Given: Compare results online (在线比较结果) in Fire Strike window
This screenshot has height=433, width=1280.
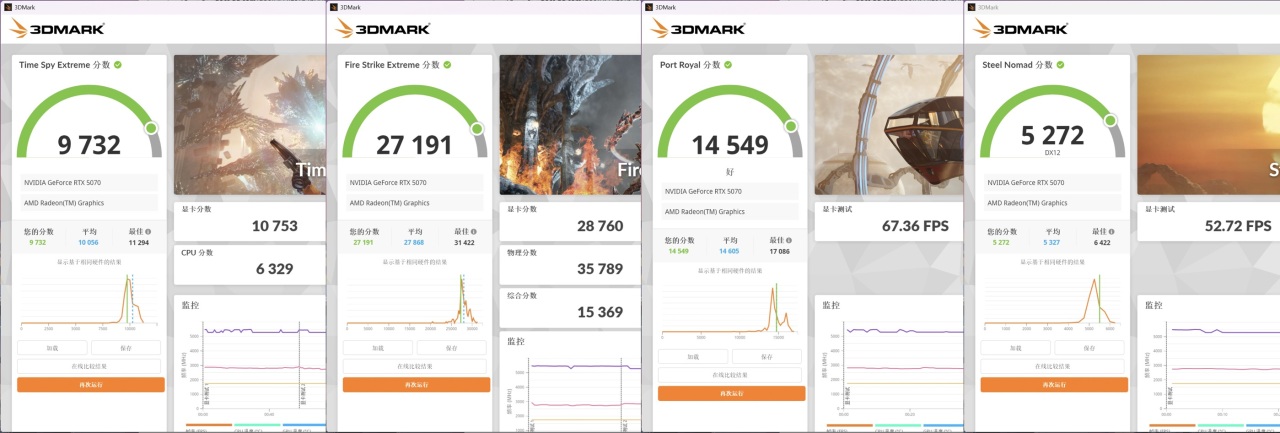Looking at the screenshot, I should [x=415, y=366].
